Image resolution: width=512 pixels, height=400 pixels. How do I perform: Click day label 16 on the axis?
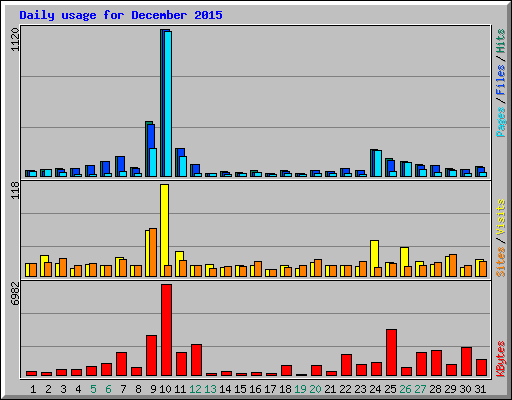(255, 389)
